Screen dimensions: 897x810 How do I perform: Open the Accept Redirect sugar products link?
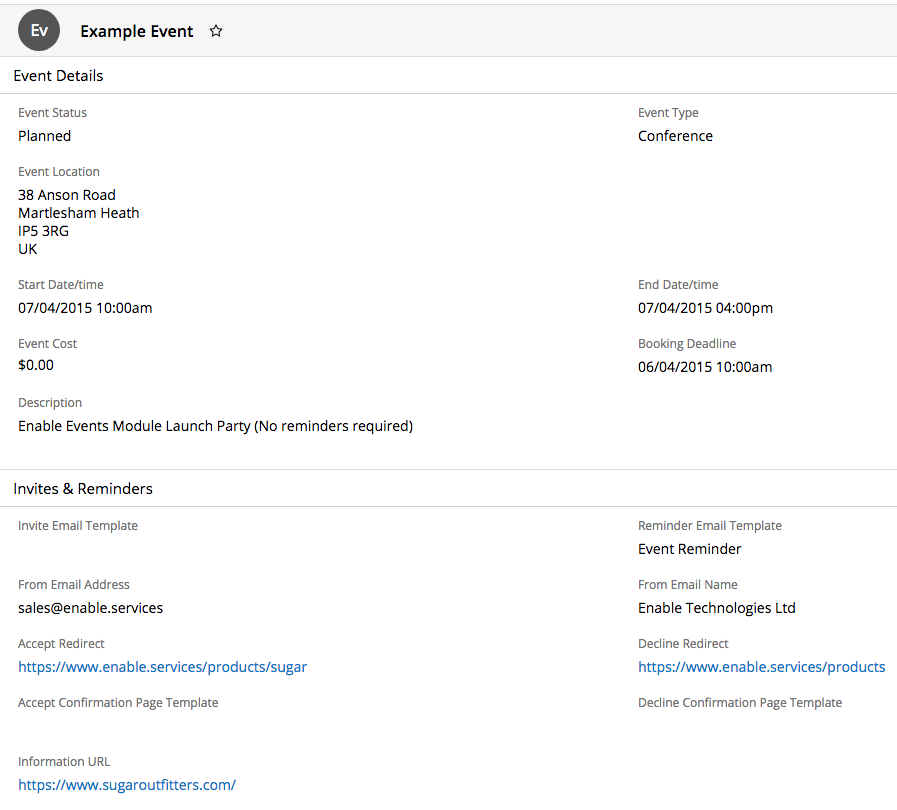[x=162, y=667]
